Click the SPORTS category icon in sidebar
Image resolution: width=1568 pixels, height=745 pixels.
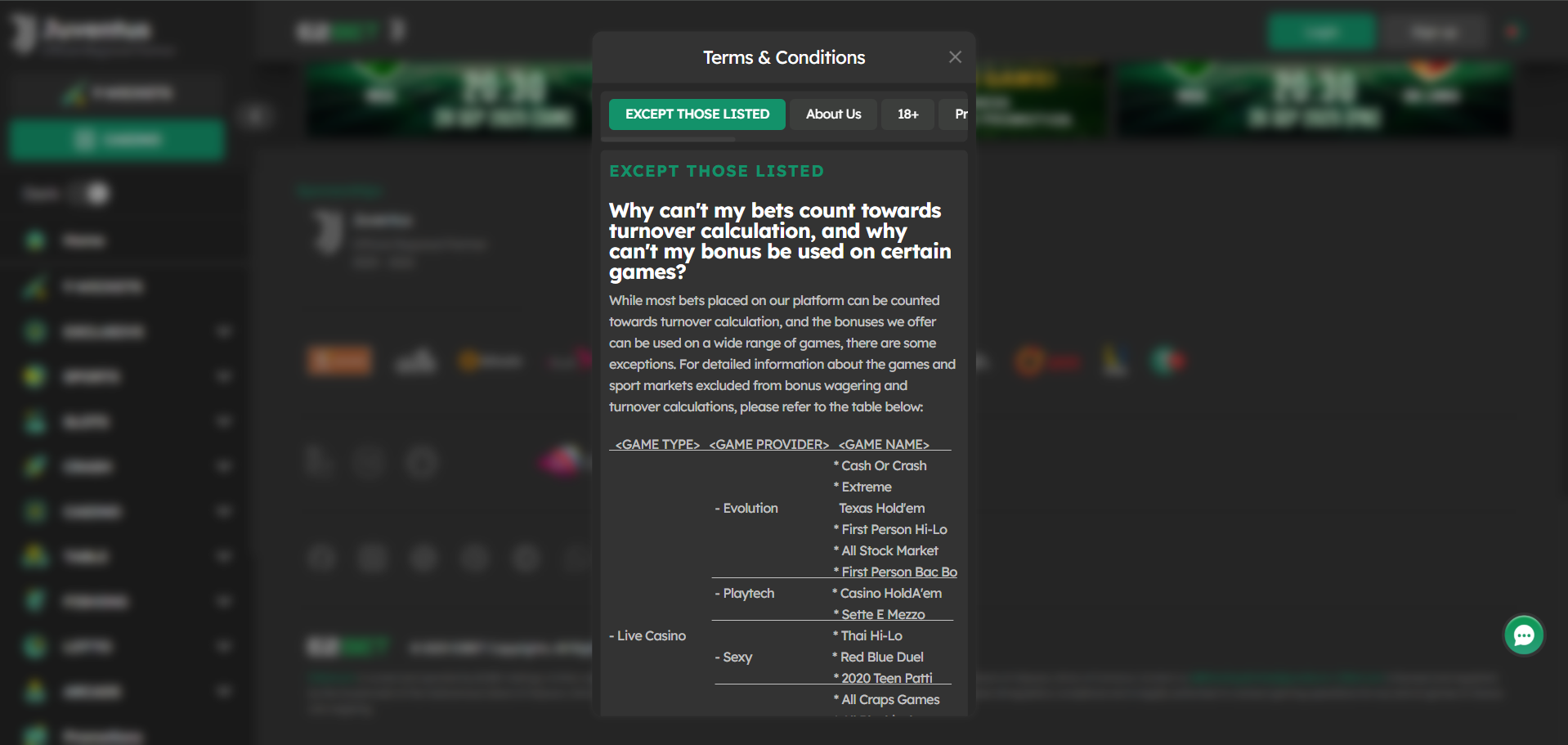pos(35,376)
